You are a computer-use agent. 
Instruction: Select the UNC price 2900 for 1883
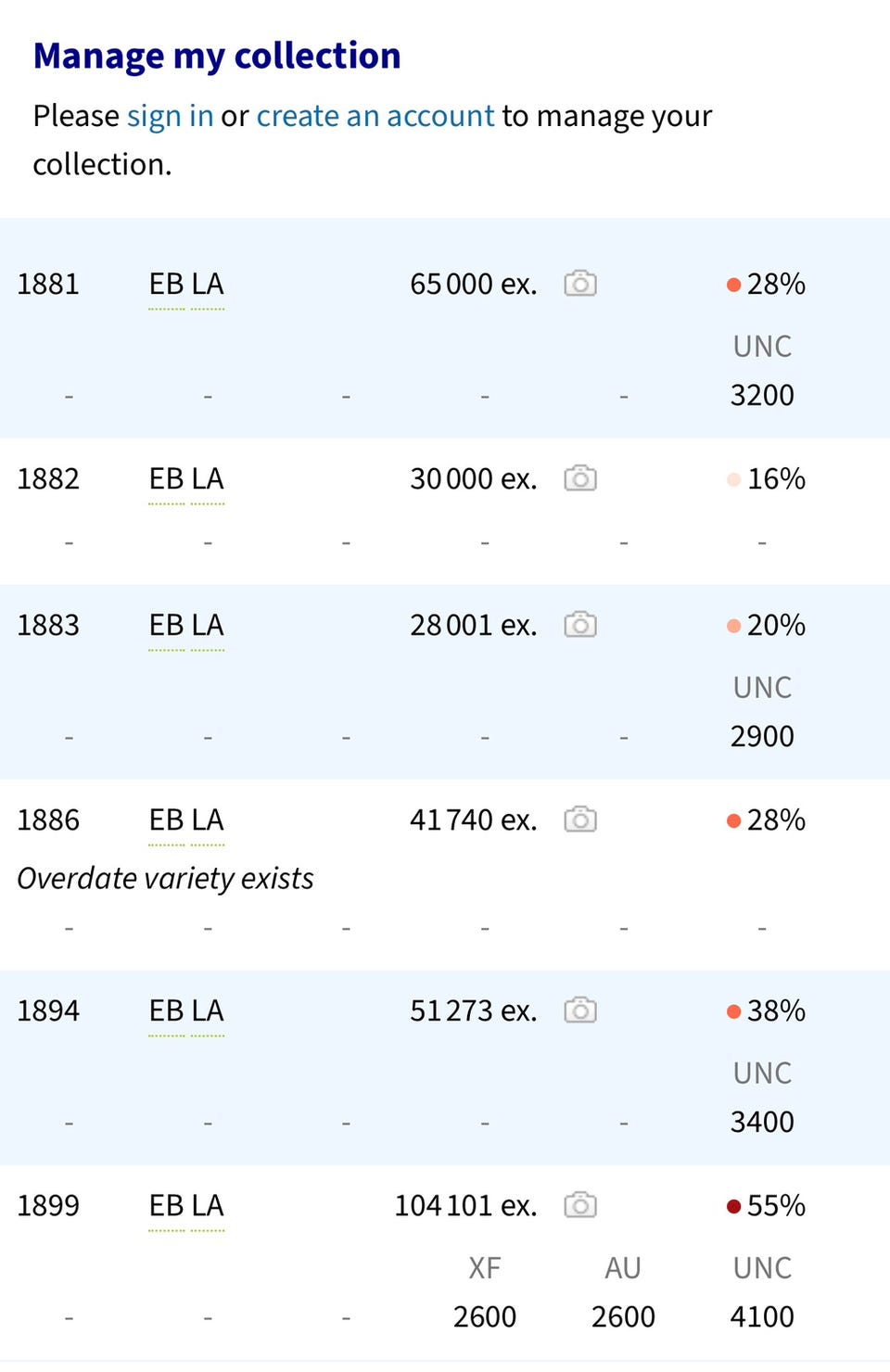tap(762, 736)
